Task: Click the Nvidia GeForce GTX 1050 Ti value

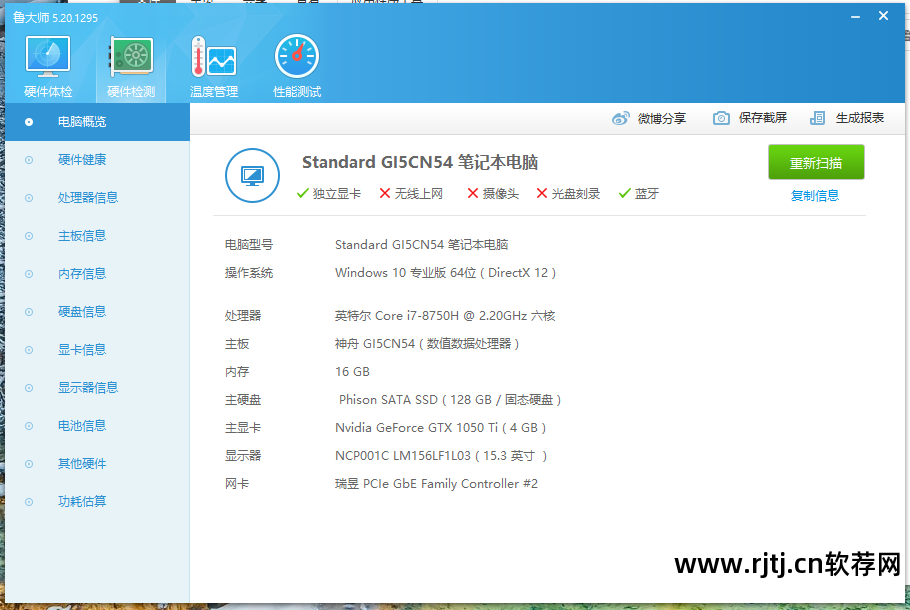Action: coord(440,428)
